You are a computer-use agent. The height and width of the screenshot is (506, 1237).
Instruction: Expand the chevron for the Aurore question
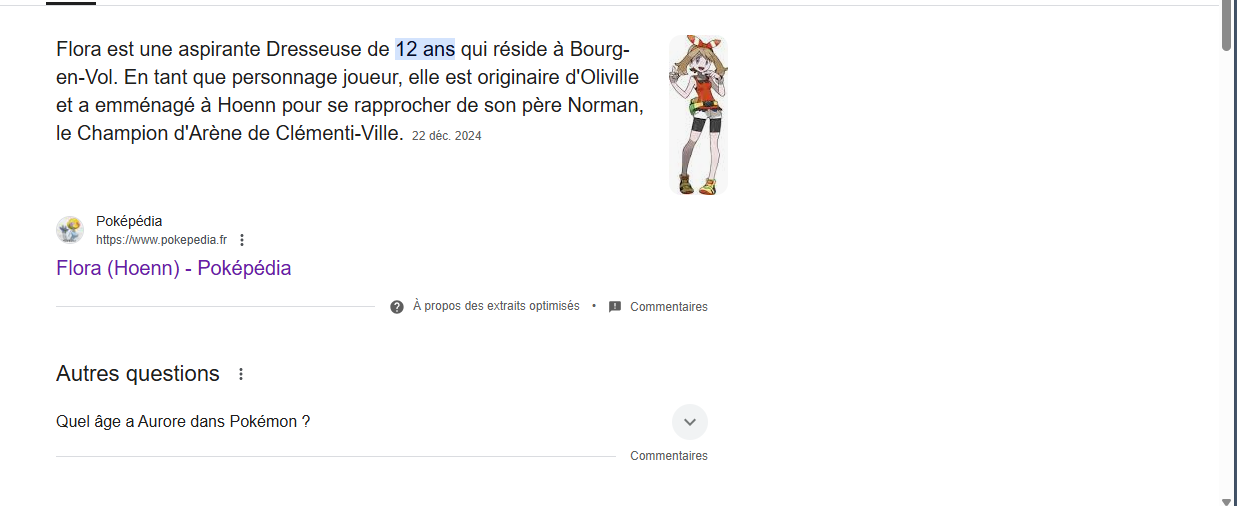(689, 422)
